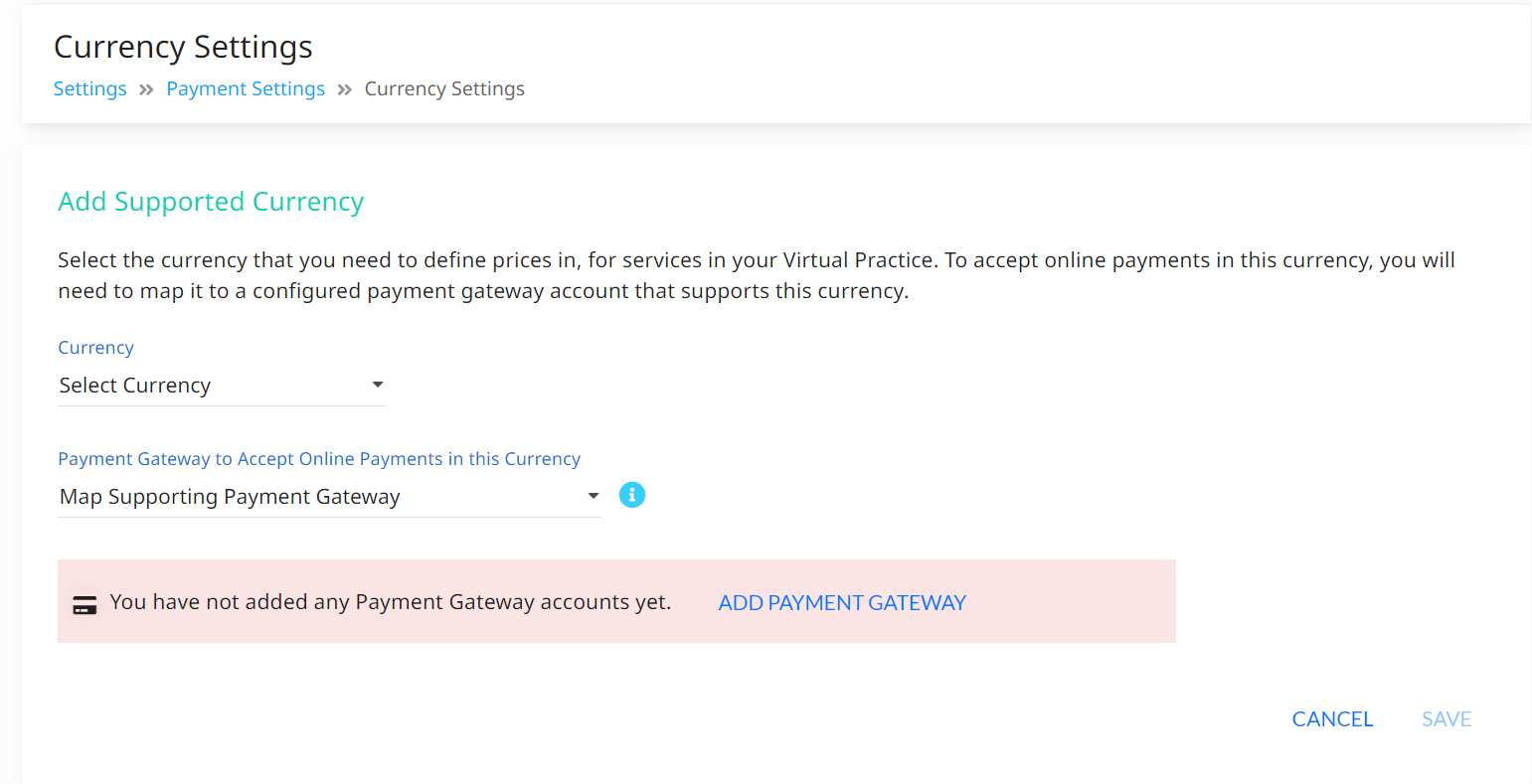1532x784 pixels.
Task: Go to the Settings breadcrumb link
Action: tap(90, 88)
